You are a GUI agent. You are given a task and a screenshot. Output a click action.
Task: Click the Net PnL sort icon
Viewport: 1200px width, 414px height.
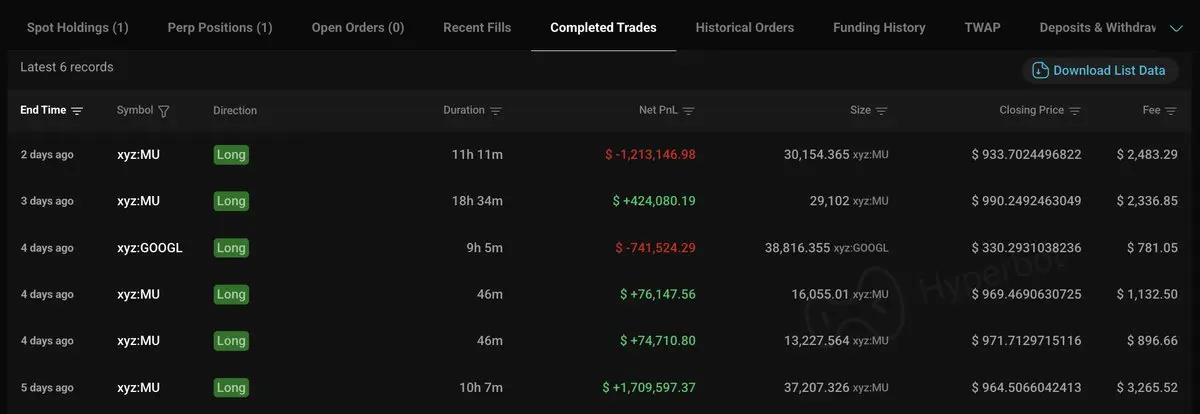688,111
